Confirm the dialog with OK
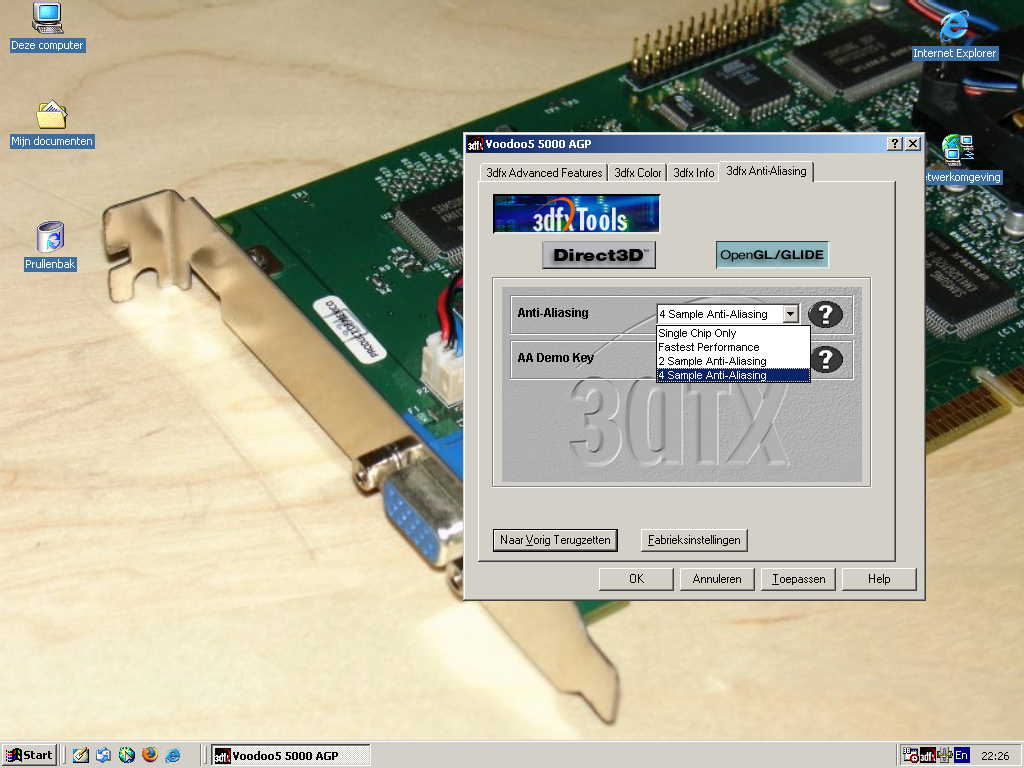The width and height of the screenshot is (1024, 768). pos(636,579)
